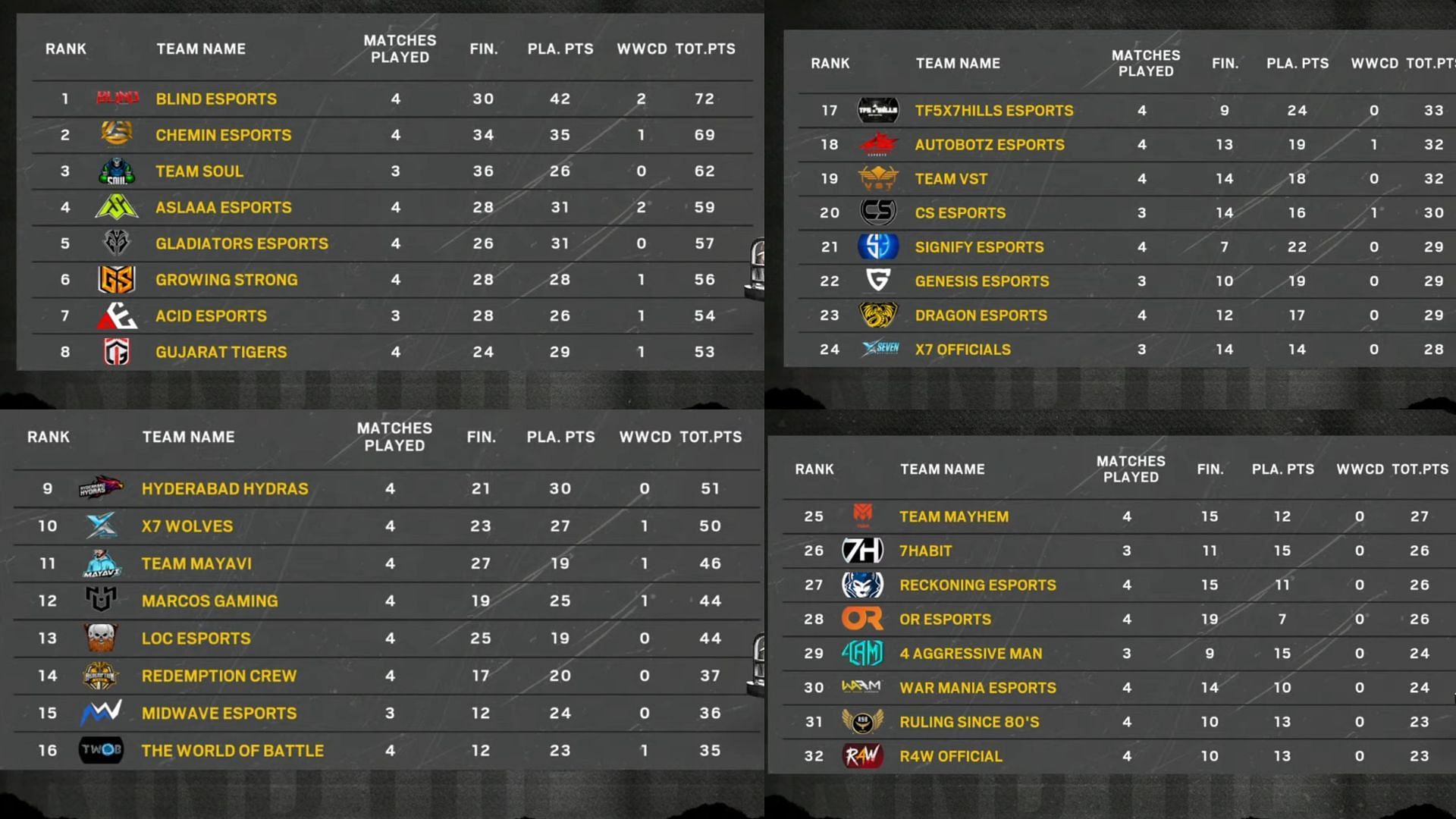Toggle PLA. PTS column sort order
The height and width of the screenshot is (819, 1456).
pyautogui.click(x=560, y=48)
